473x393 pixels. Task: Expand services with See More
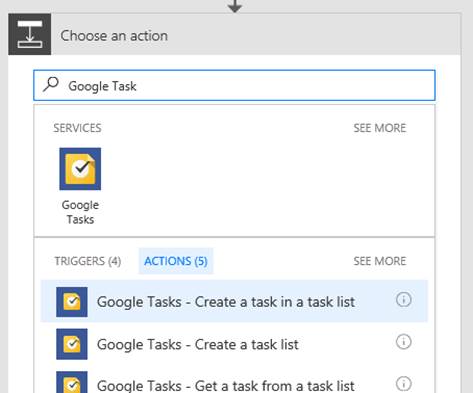tap(380, 128)
